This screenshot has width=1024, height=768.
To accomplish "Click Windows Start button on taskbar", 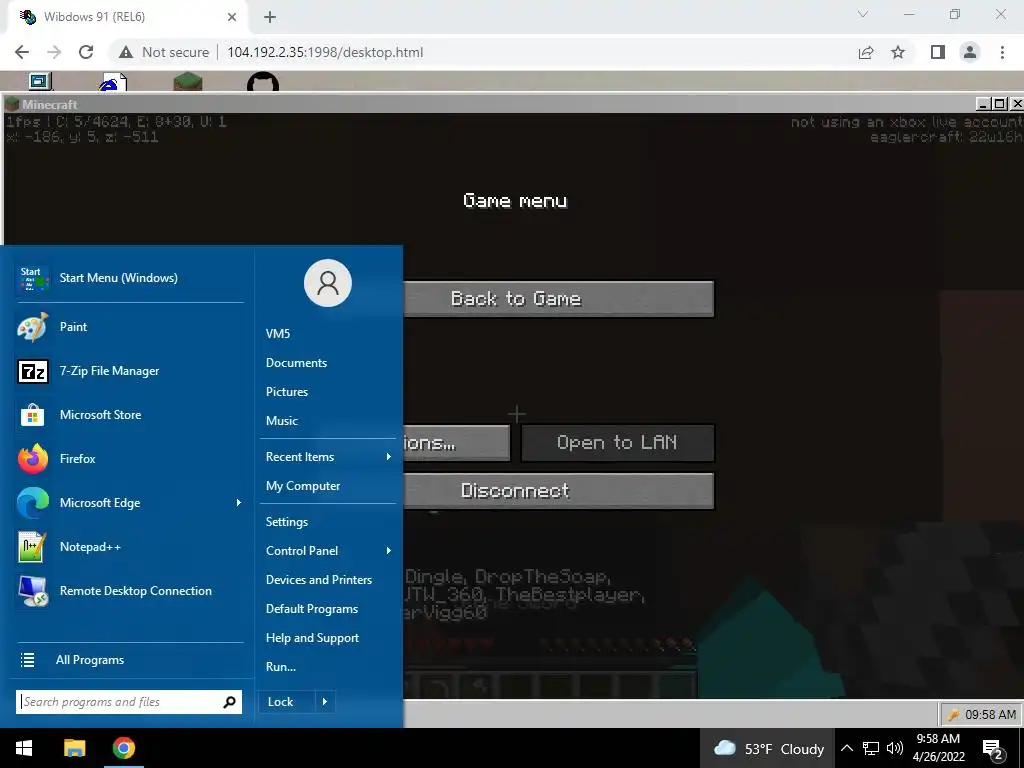I will click(24, 748).
